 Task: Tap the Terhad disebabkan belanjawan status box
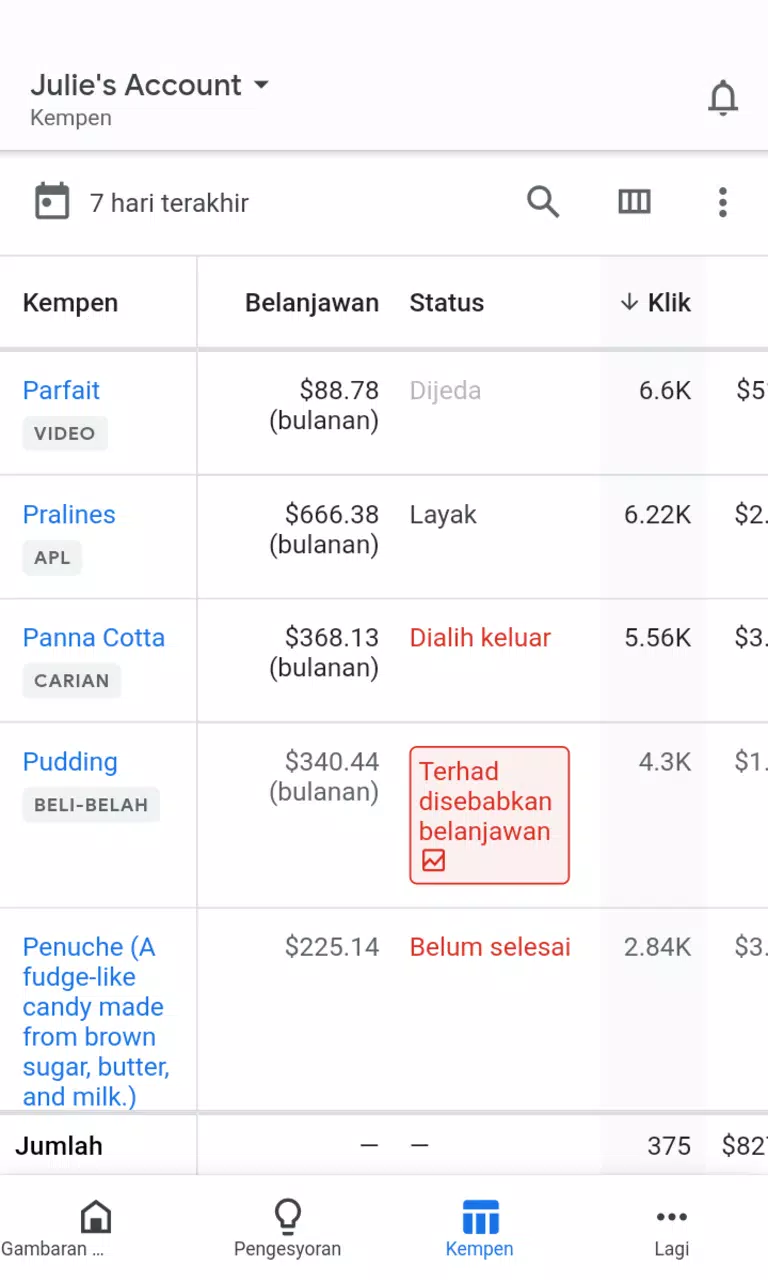(x=489, y=815)
